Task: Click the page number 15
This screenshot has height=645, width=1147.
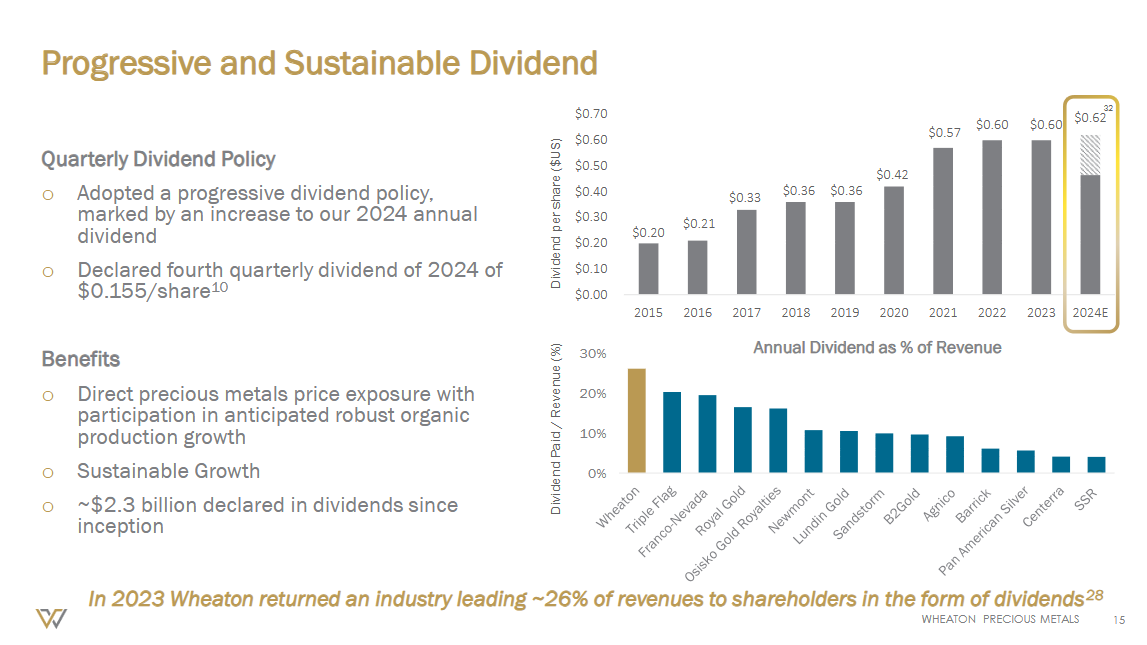Action: (1118, 620)
